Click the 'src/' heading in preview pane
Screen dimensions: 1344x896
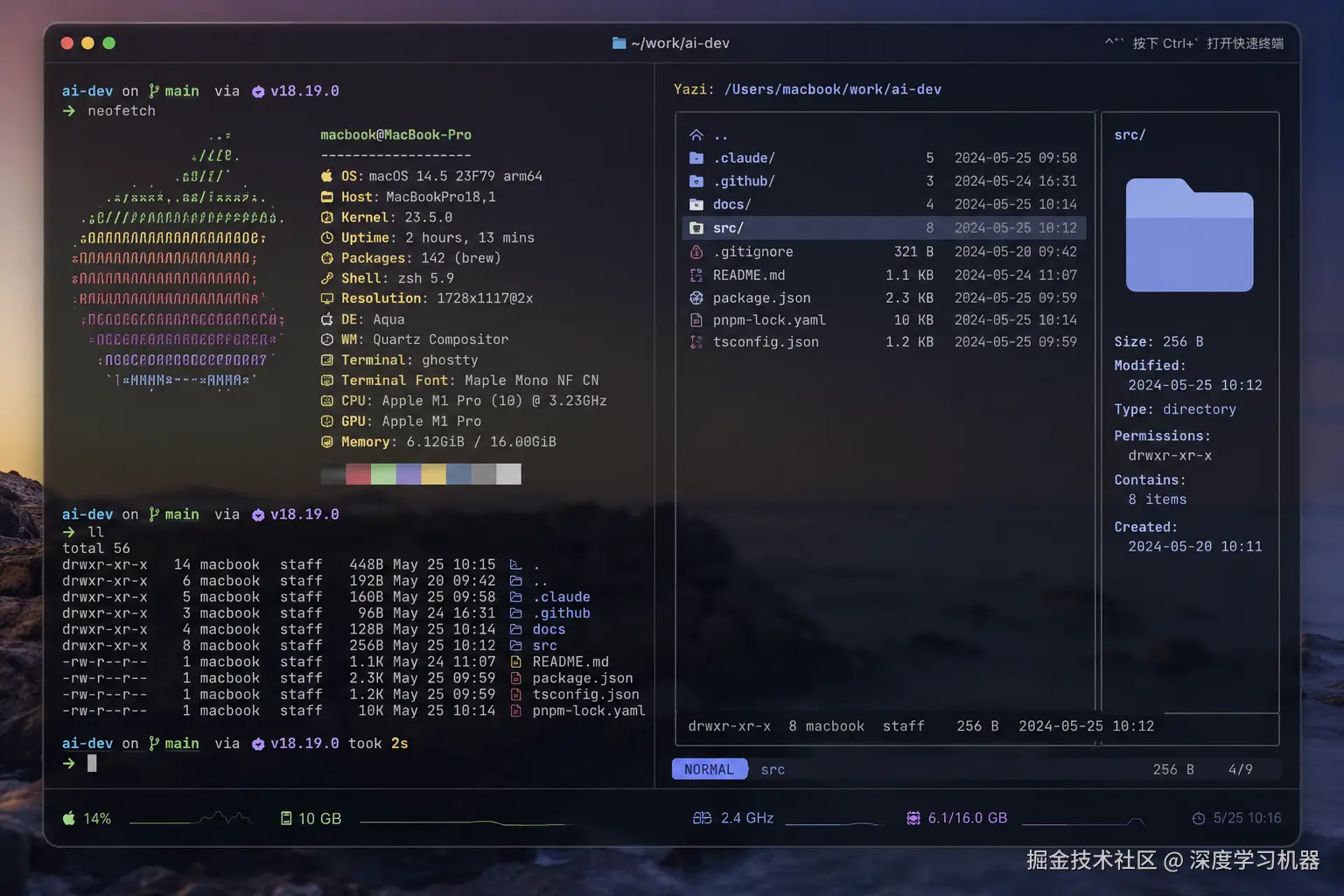1130,135
